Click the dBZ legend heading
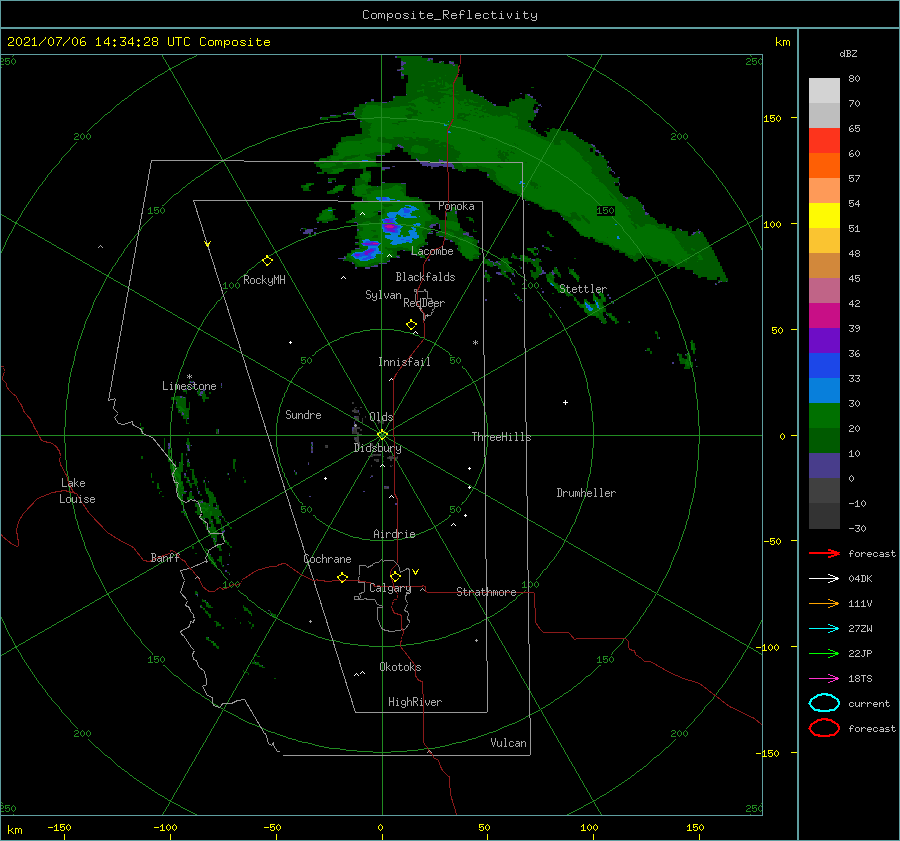Image resolution: width=900 pixels, height=841 pixels. (848, 53)
